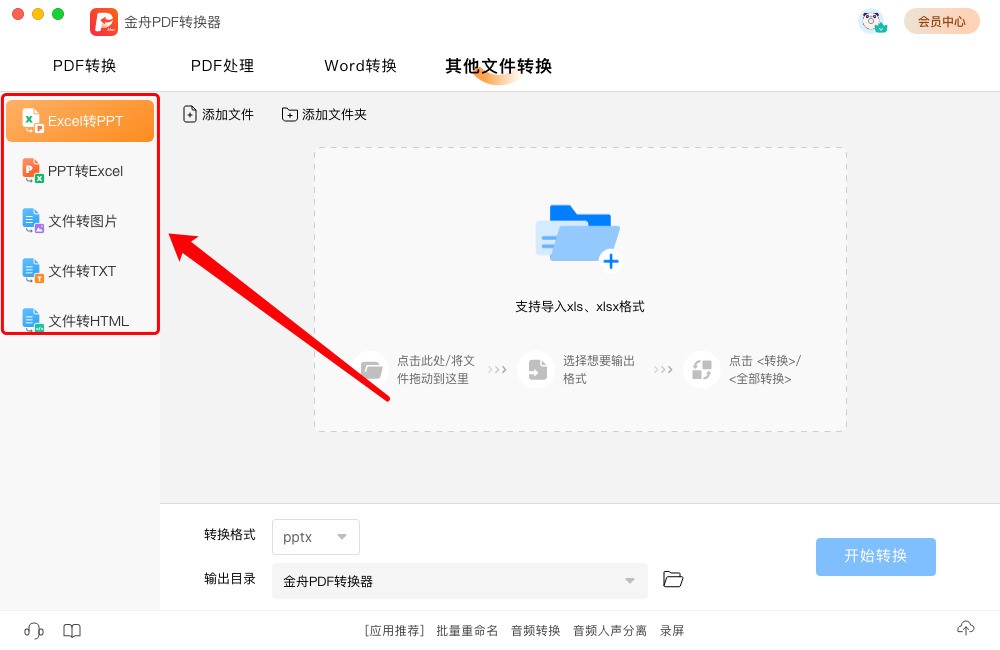
Task: Switch to 文件转图片 in the sidebar
Action: (x=80, y=220)
